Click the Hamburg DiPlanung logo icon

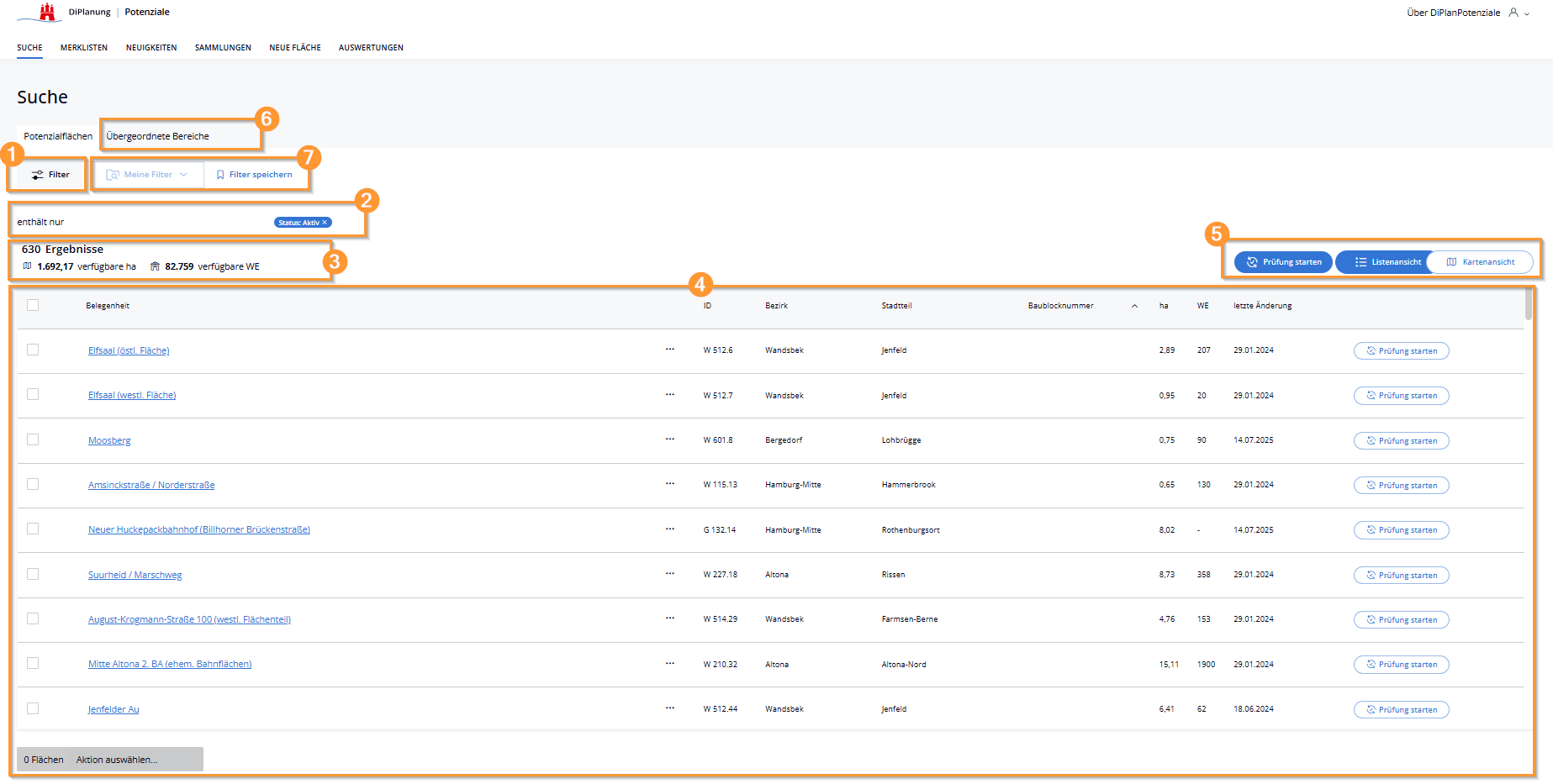(47, 12)
